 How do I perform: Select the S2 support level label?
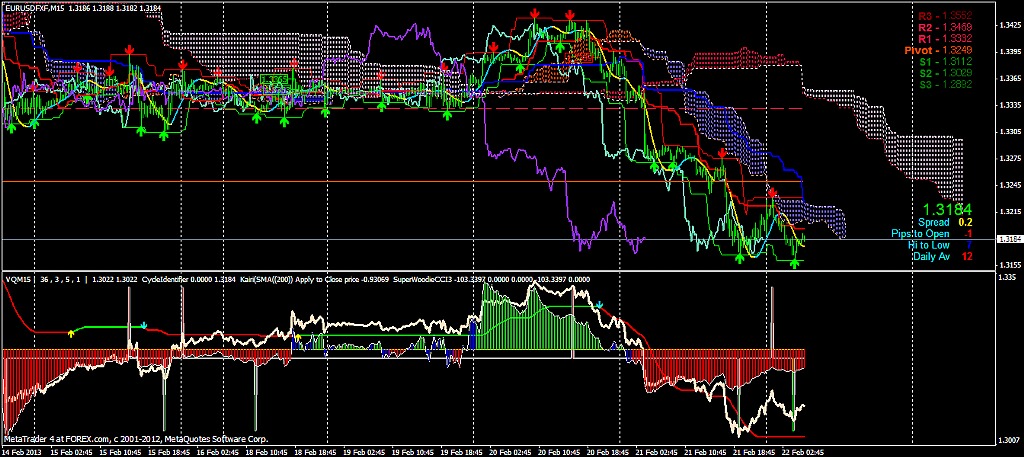point(945,72)
